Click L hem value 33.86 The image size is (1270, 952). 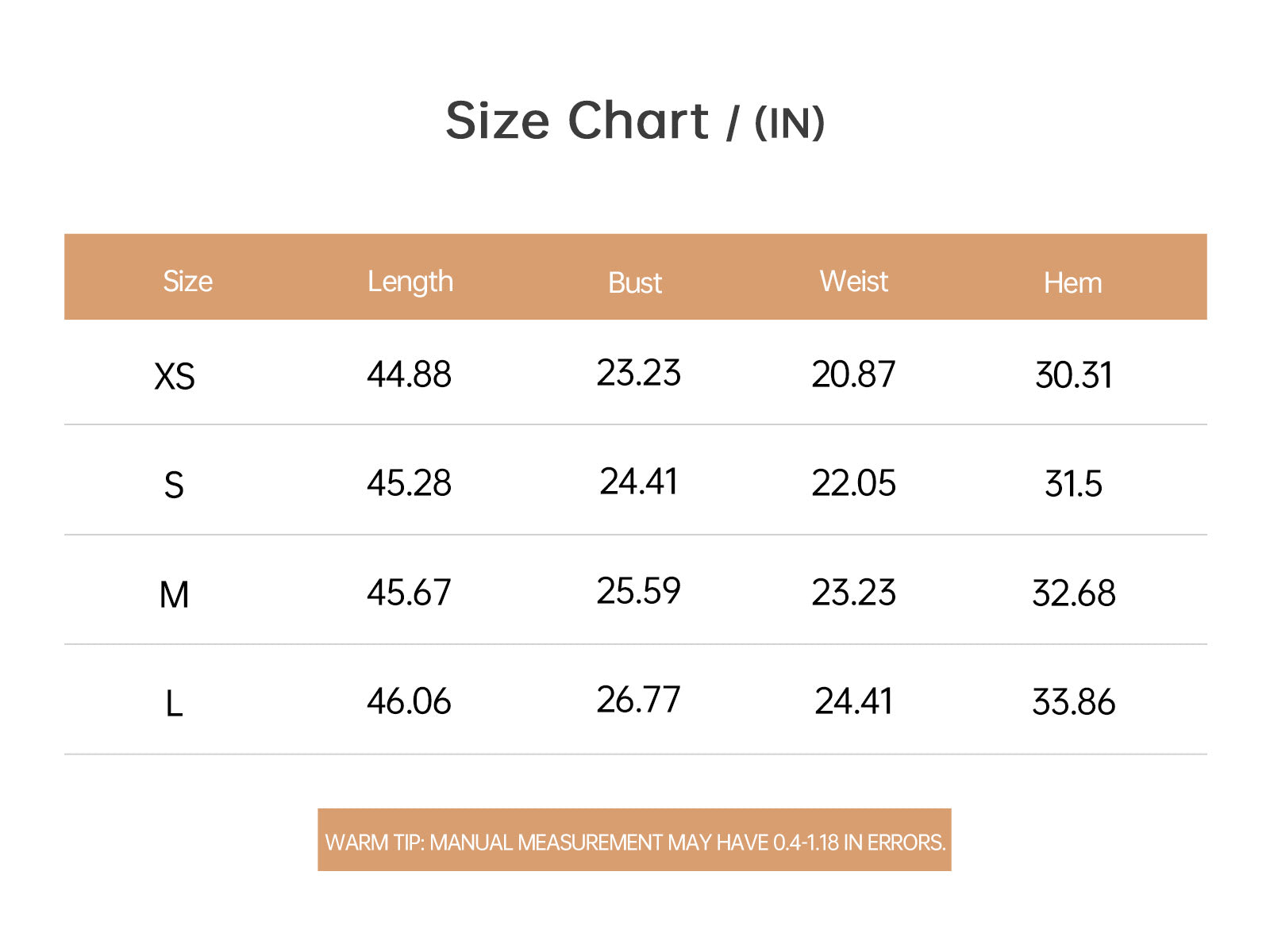[x=1074, y=702]
